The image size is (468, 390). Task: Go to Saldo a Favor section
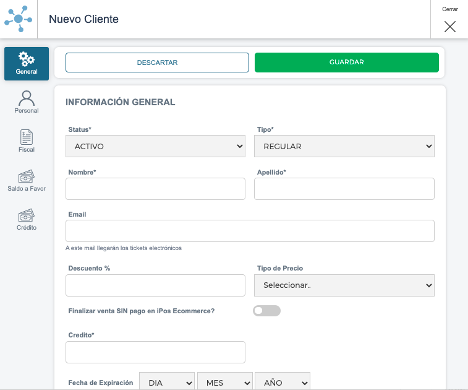[26, 180]
